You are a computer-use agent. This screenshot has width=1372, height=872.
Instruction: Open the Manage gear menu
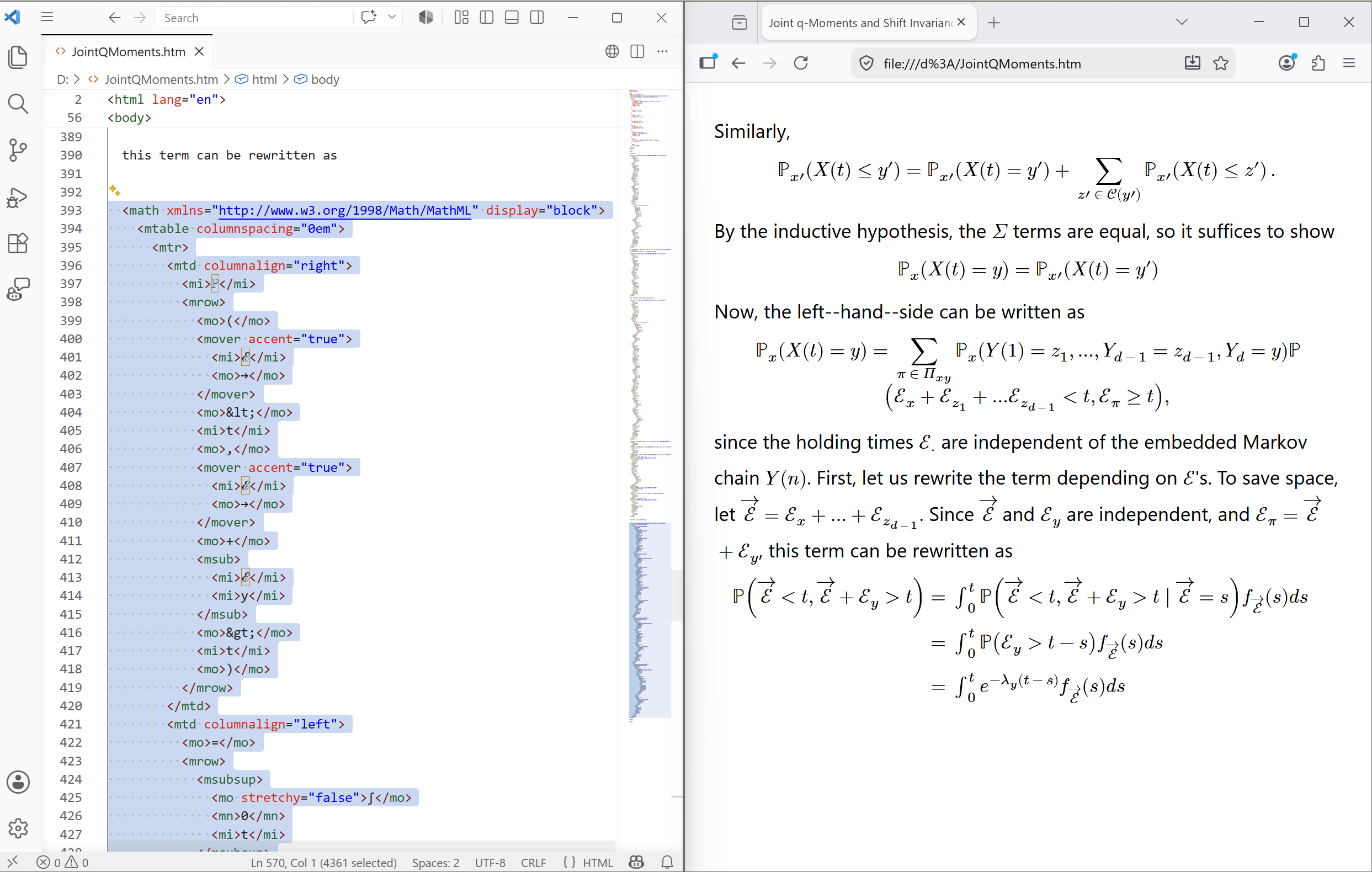pyautogui.click(x=18, y=828)
